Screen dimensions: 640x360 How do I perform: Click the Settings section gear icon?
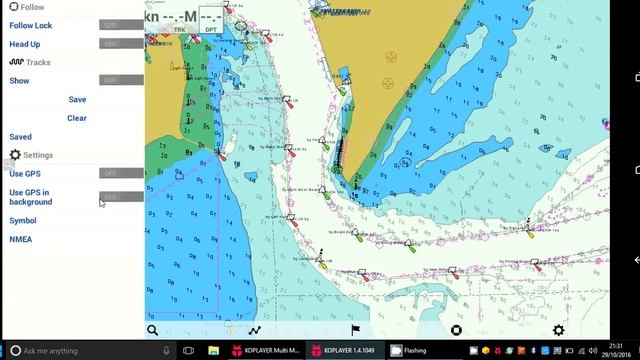tap(15, 155)
